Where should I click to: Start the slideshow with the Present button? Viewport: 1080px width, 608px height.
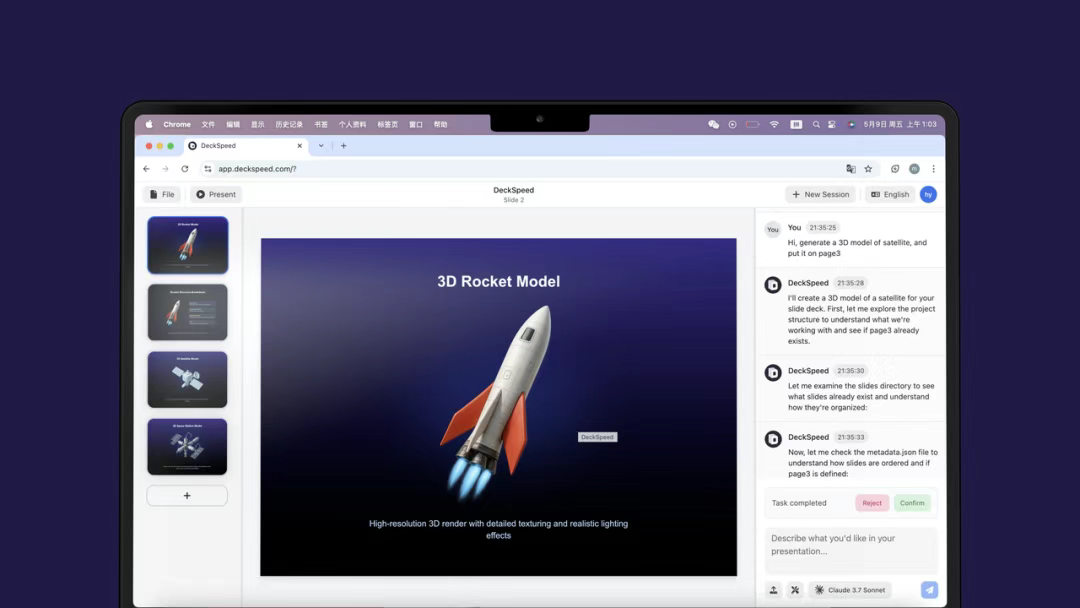[x=216, y=194]
